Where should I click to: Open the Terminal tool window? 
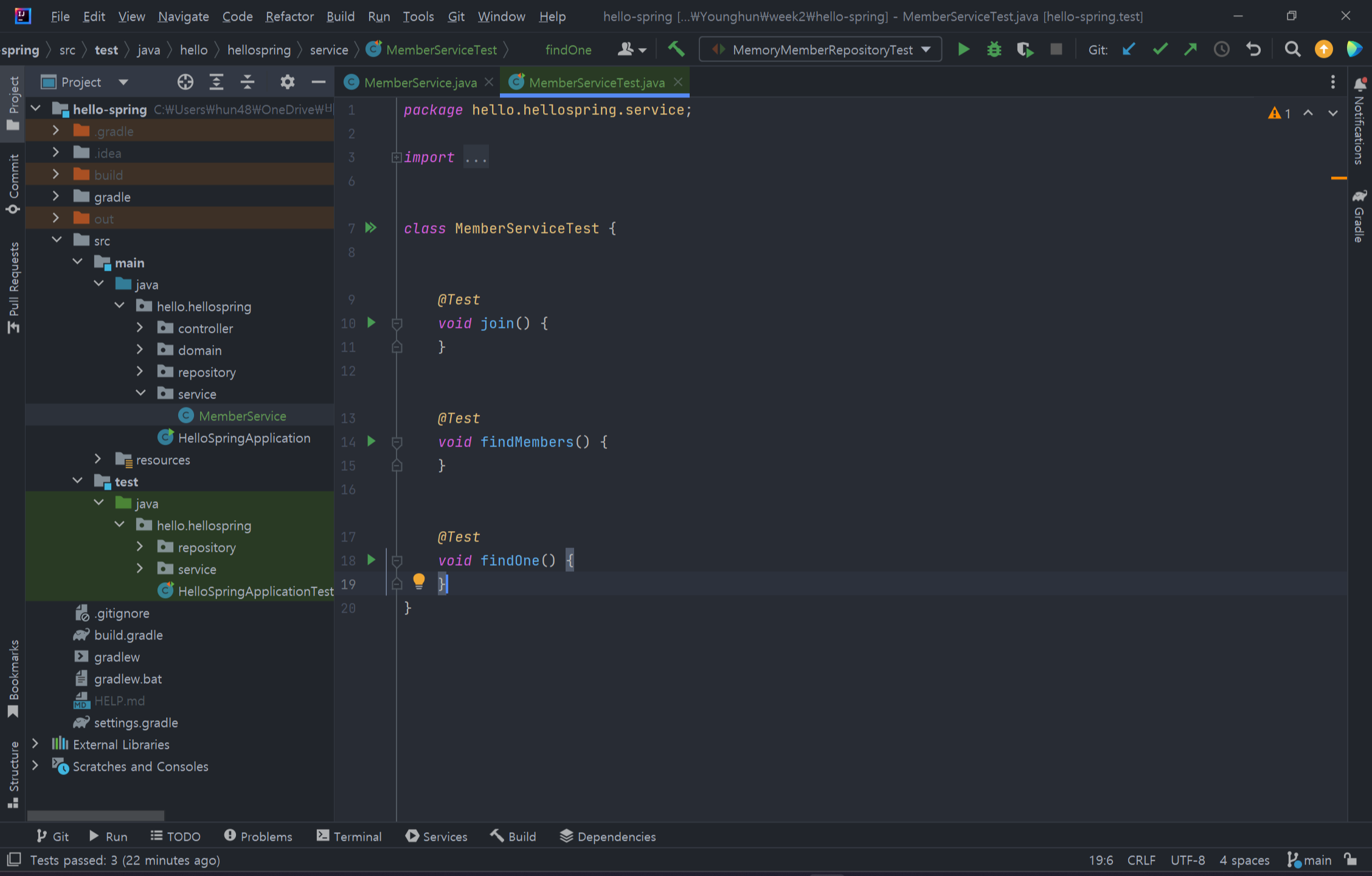pyautogui.click(x=349, y=836)
